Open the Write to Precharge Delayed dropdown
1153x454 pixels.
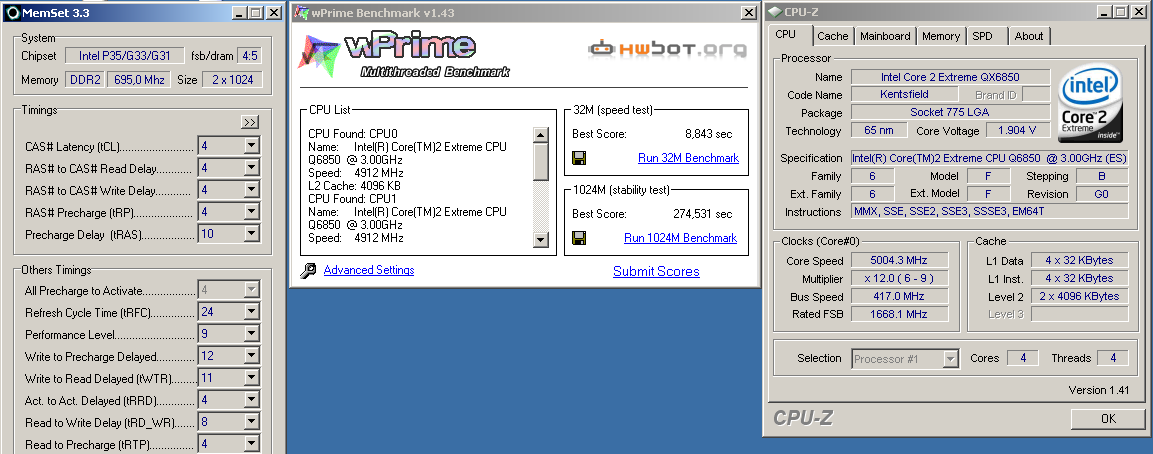tap(251, 356)
